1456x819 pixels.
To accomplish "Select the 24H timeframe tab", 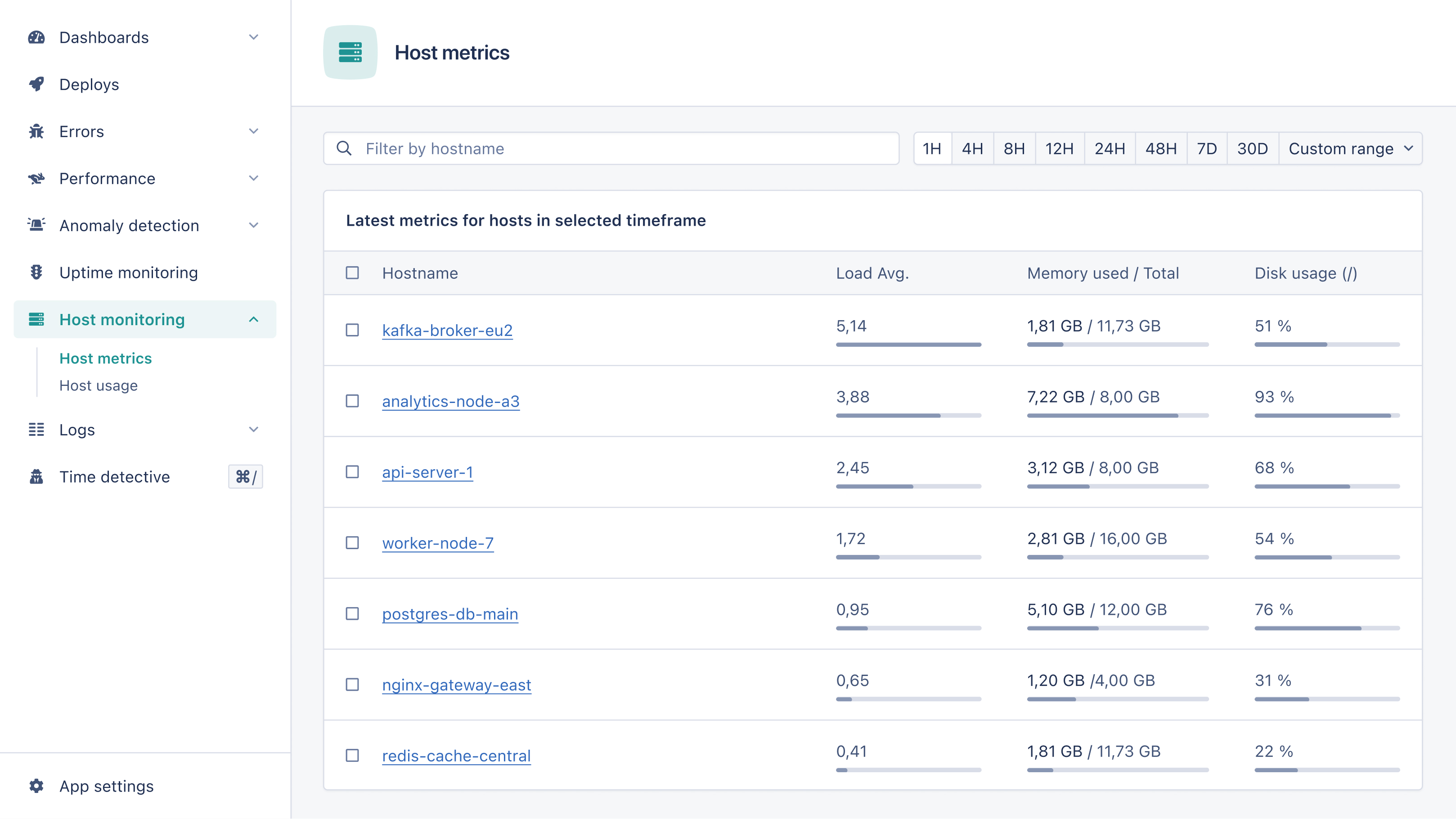I will (1109, 148).
